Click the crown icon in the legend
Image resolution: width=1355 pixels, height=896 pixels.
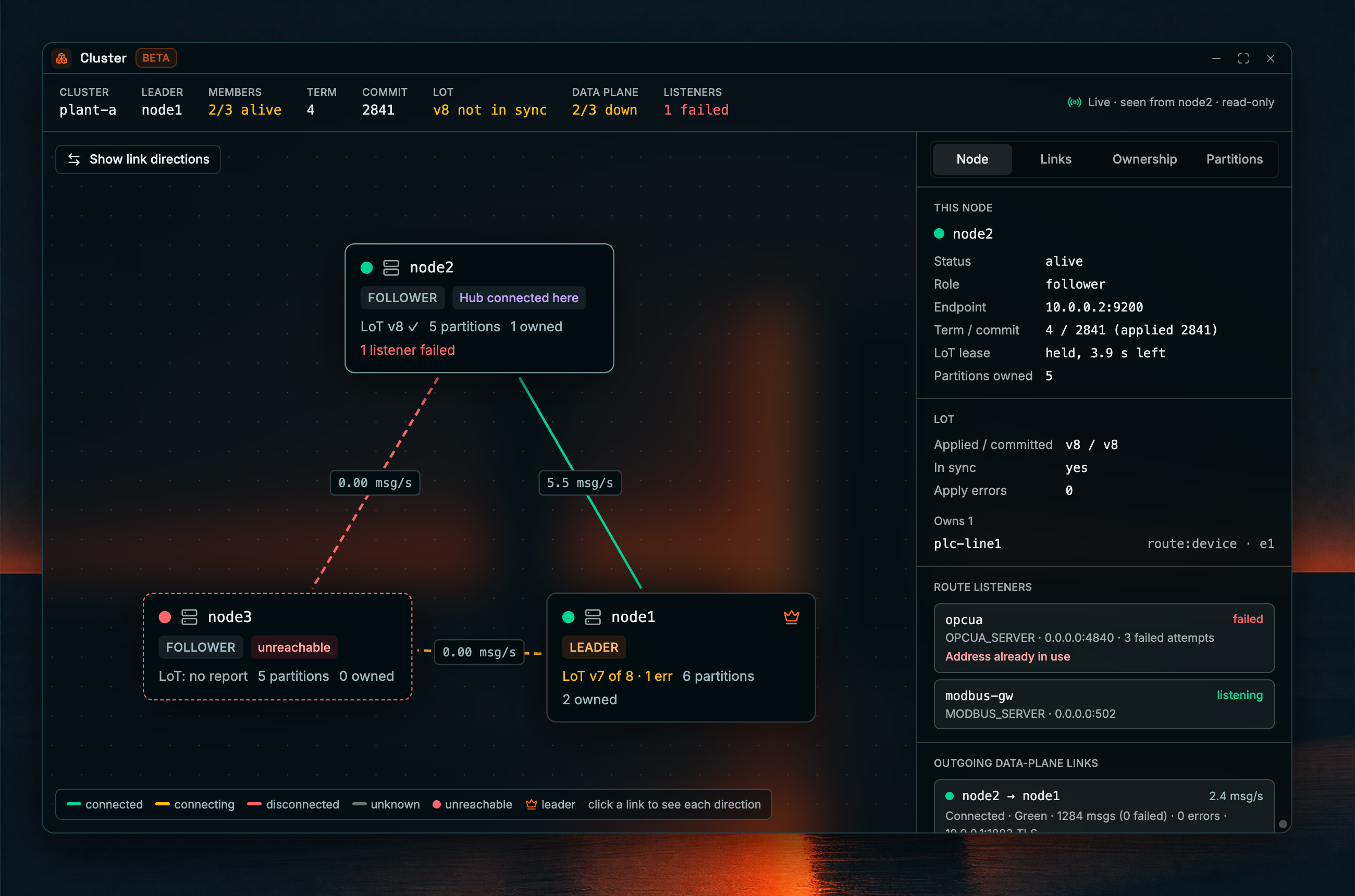click(531, 804)
